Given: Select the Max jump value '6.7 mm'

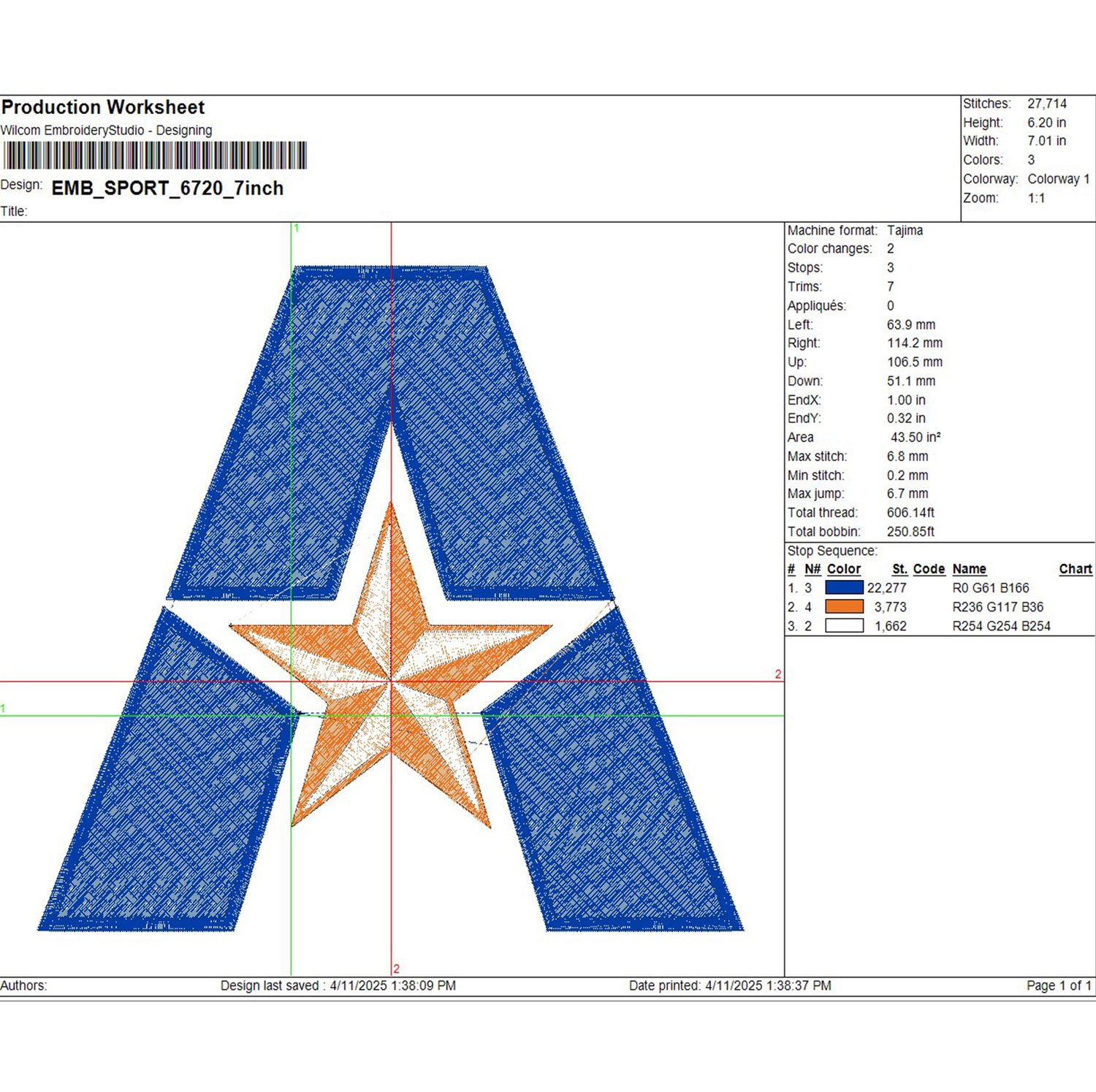Looking at the screenshot, I should tap(907, 494).
